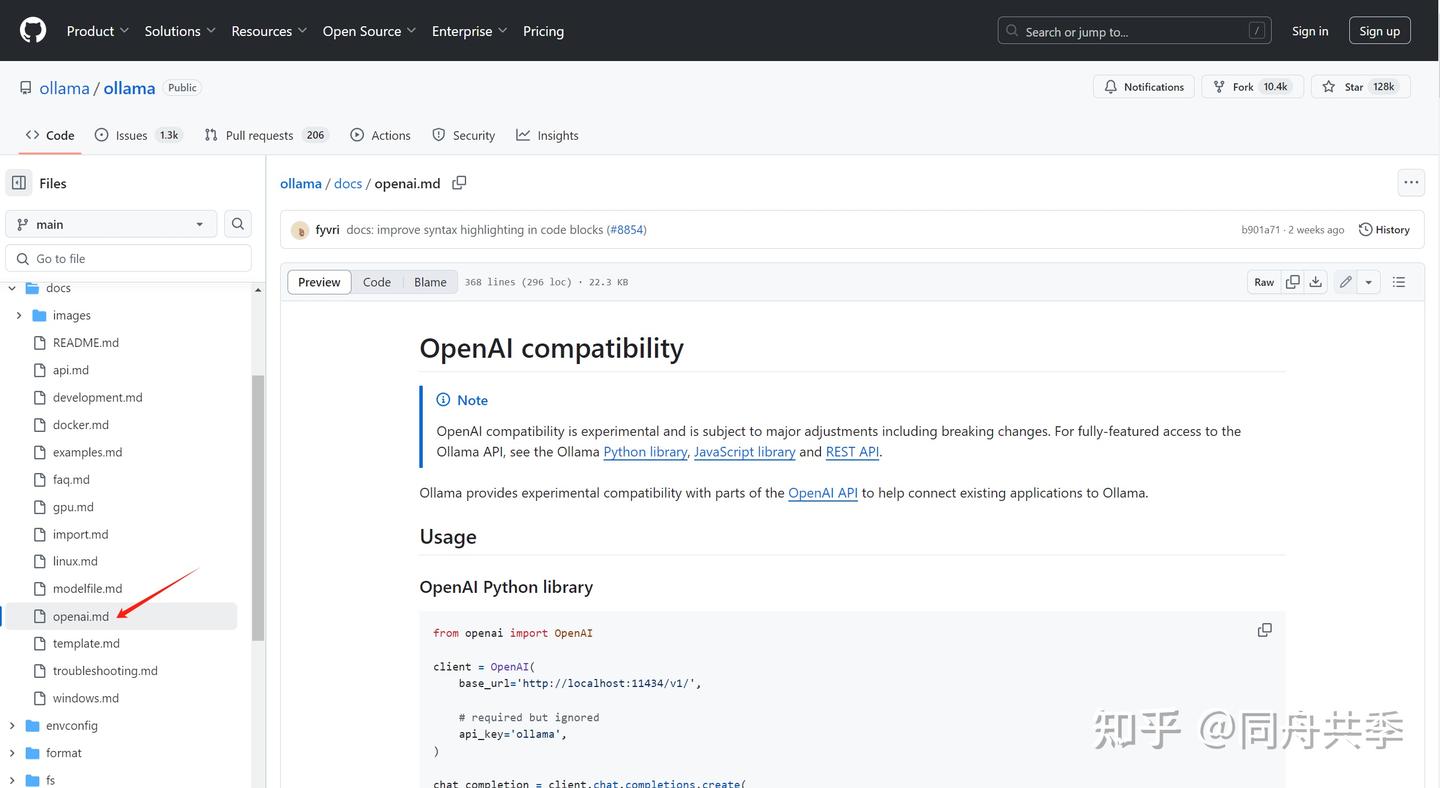Copy raw file contents icon

pyautogui.click(x=1292, y=282)
